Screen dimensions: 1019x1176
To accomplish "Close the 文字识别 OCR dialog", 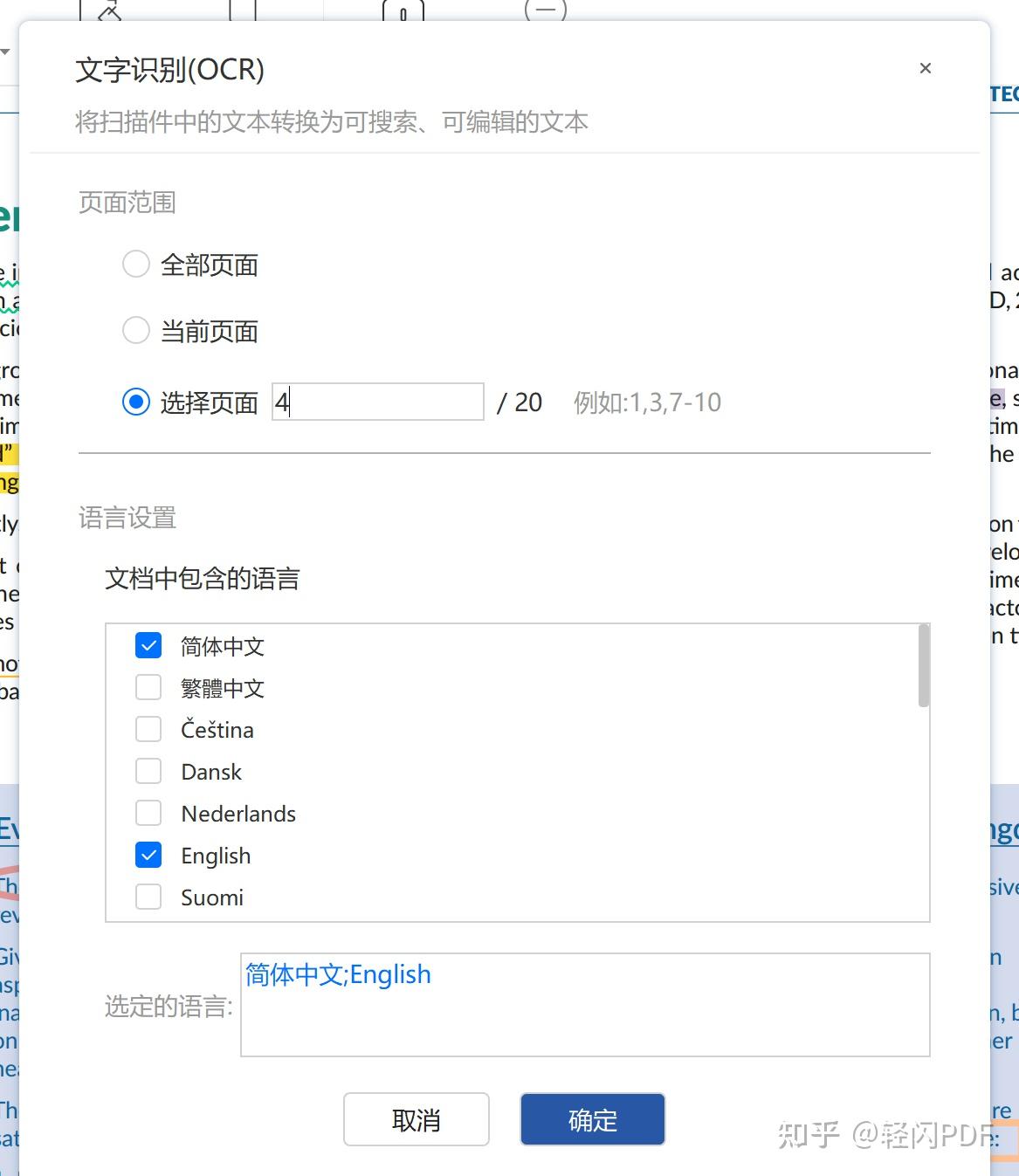I will coord(926,68).
